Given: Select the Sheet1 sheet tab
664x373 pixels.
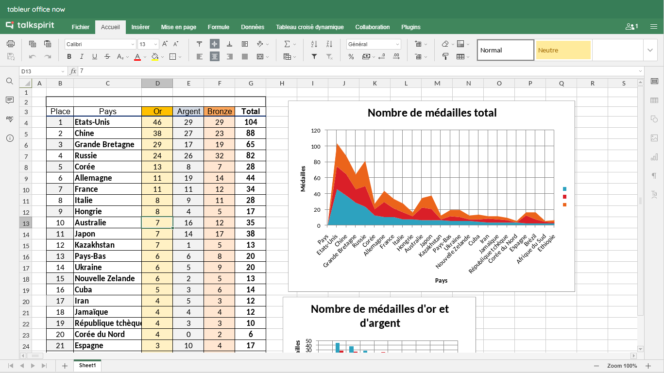Looking at the screenshot, I should tap(87, 365).
